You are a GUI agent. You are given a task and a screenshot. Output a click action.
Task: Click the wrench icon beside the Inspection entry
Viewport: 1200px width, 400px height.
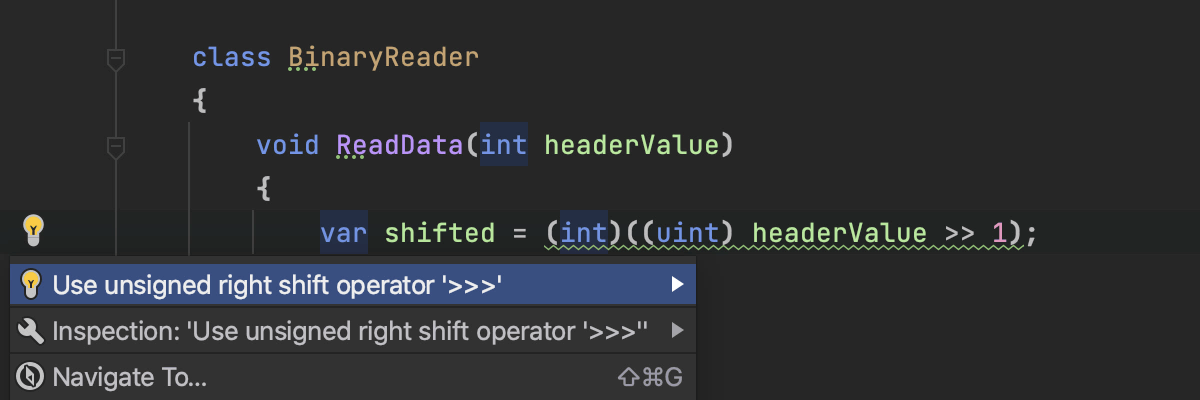tap(30, 331)
